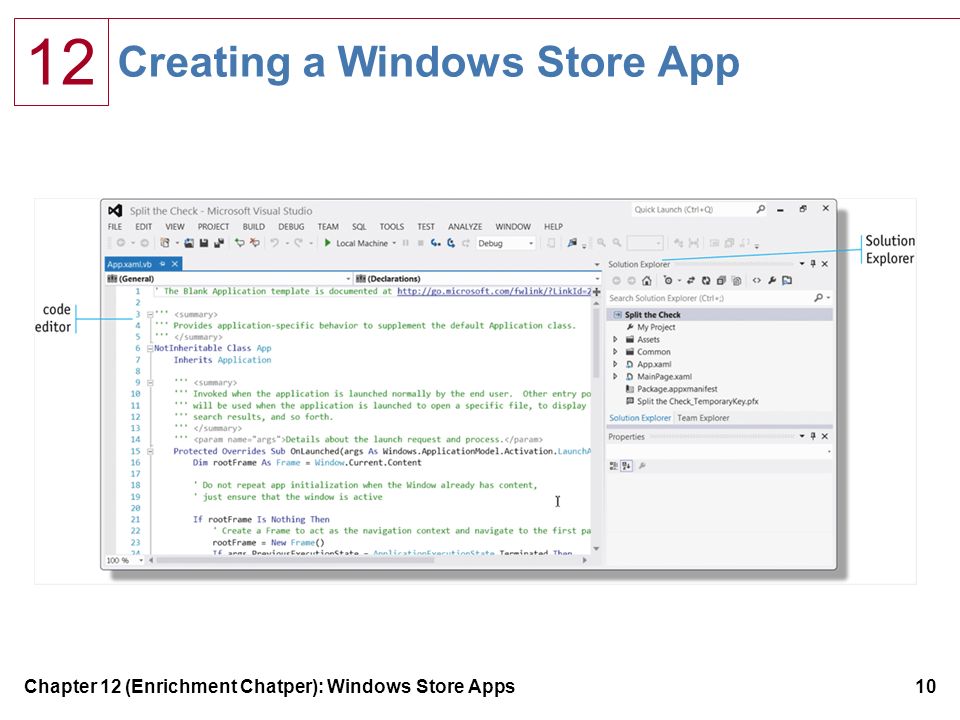Open the DEBUG menu
Viewport: 960px width, 720px height.
(291, 227)
